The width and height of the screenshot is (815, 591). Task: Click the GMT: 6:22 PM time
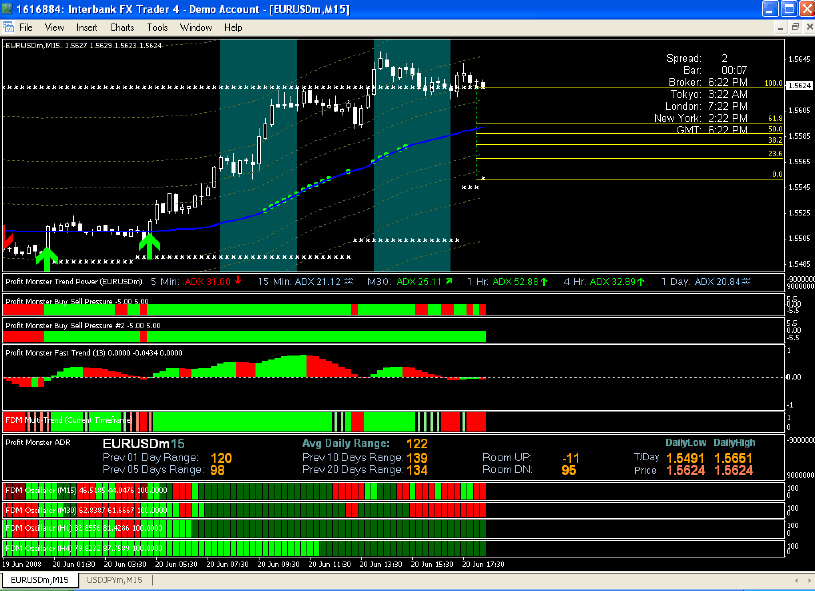point(712,129)
